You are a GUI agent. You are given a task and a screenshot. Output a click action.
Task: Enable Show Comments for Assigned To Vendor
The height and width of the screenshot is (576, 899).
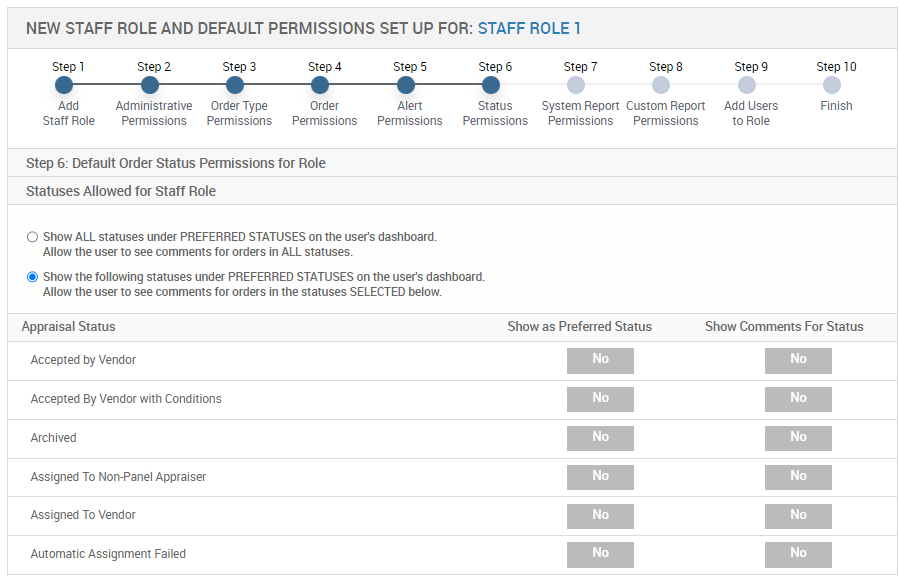click(798, 516)
